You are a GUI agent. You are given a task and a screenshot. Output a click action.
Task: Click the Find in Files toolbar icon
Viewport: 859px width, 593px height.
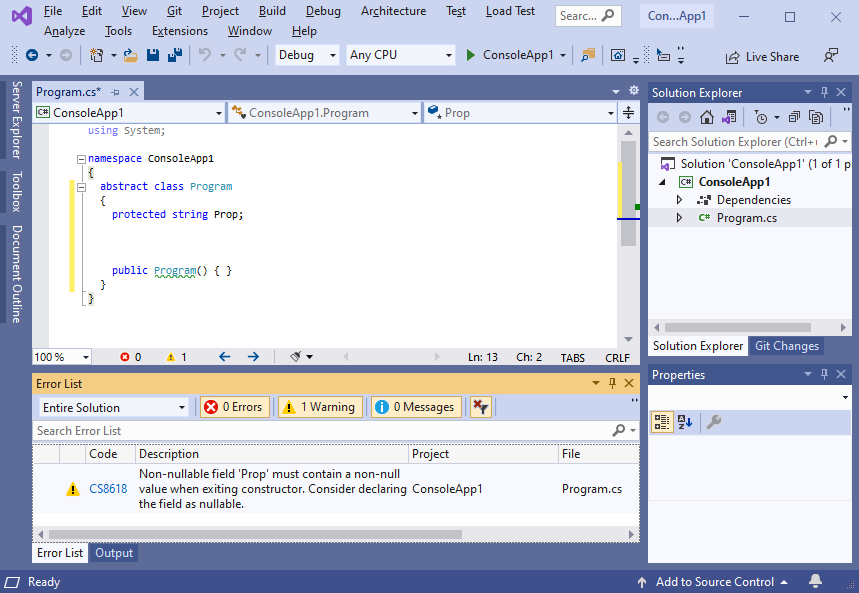pyautogui.click(x=588, y=55)
